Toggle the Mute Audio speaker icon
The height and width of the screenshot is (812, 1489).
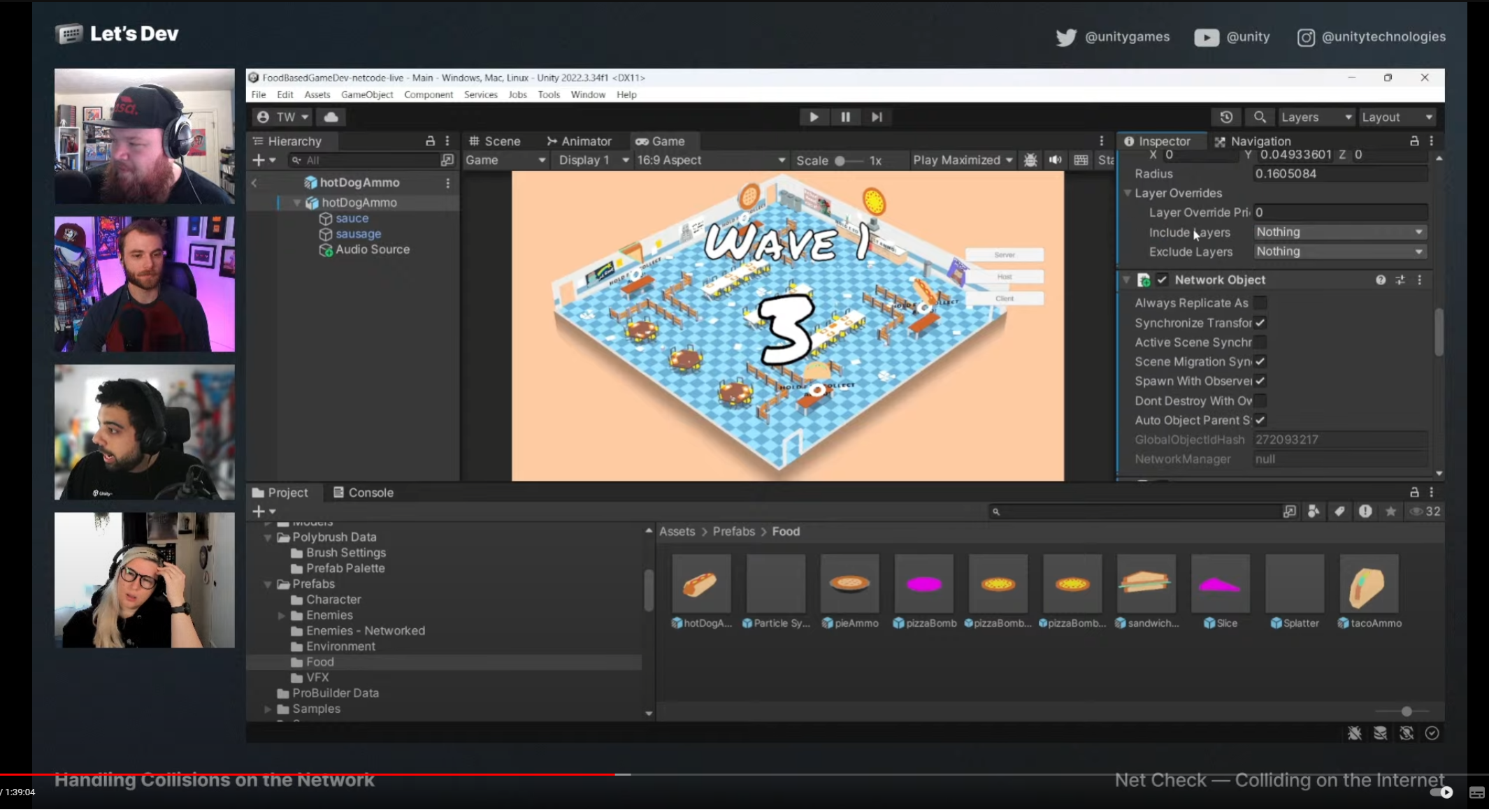(1055, 160)
